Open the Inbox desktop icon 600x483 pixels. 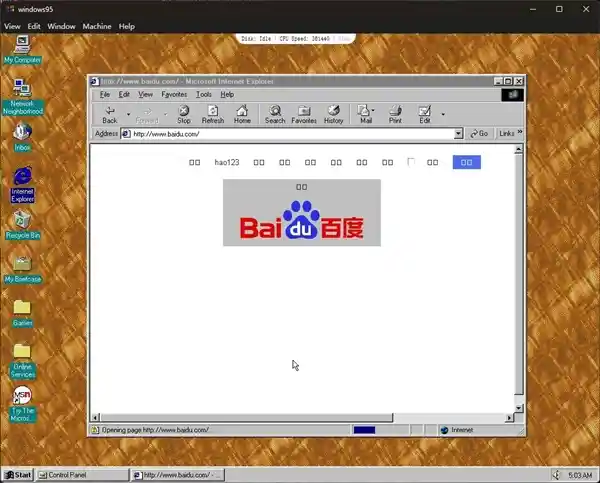[23, 137]
